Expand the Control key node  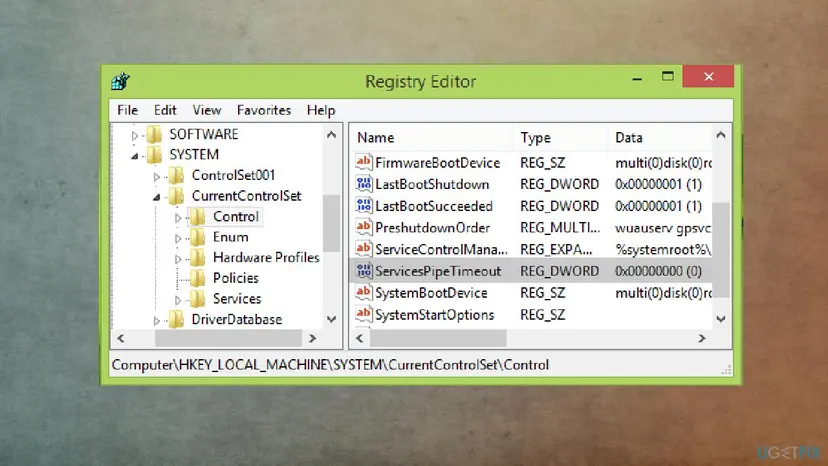pos(178,218)
